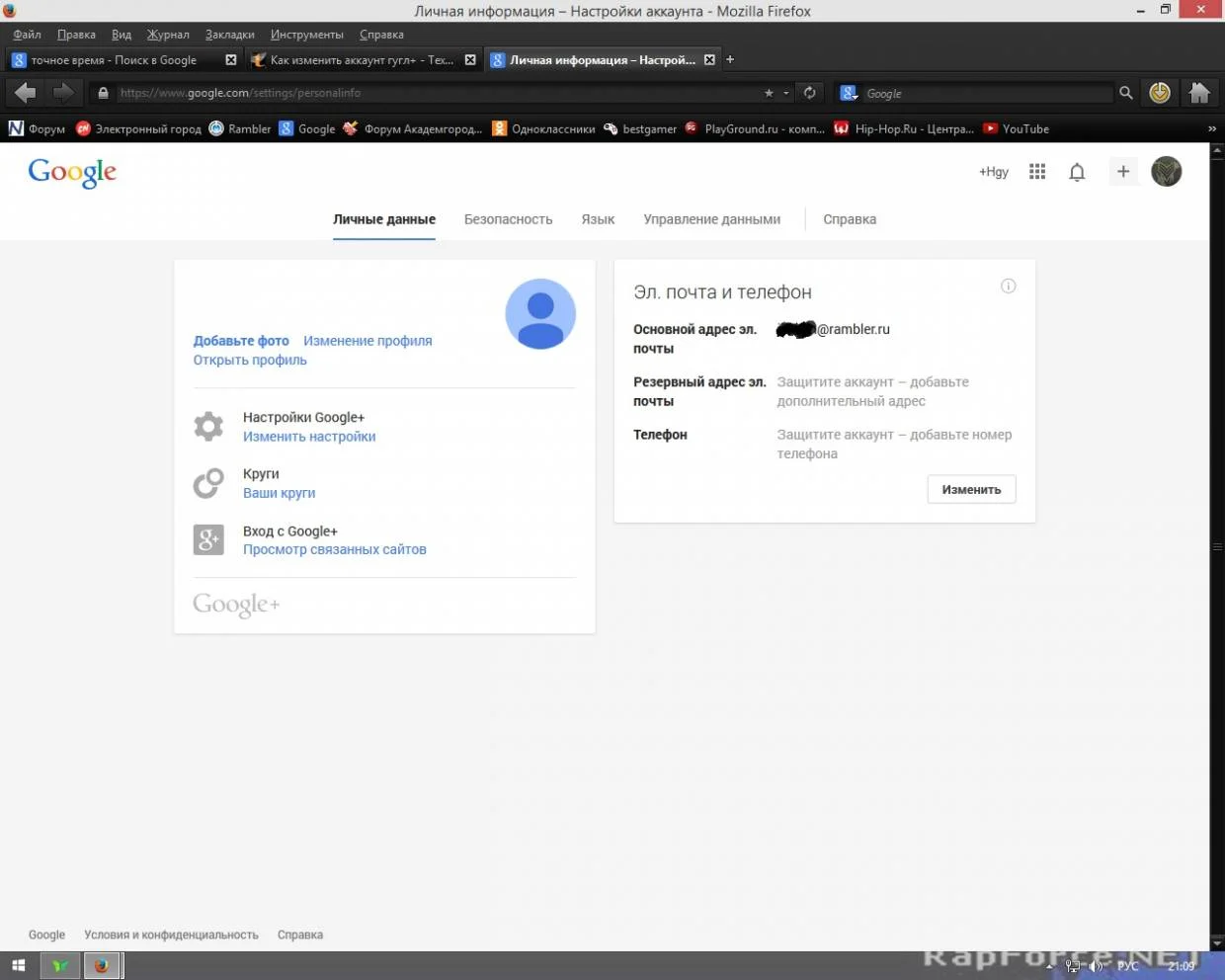Go to Firefox home page icon
Image resolution: width=1225 pixels, height=980 pixels.
(x=1199, y=93)
